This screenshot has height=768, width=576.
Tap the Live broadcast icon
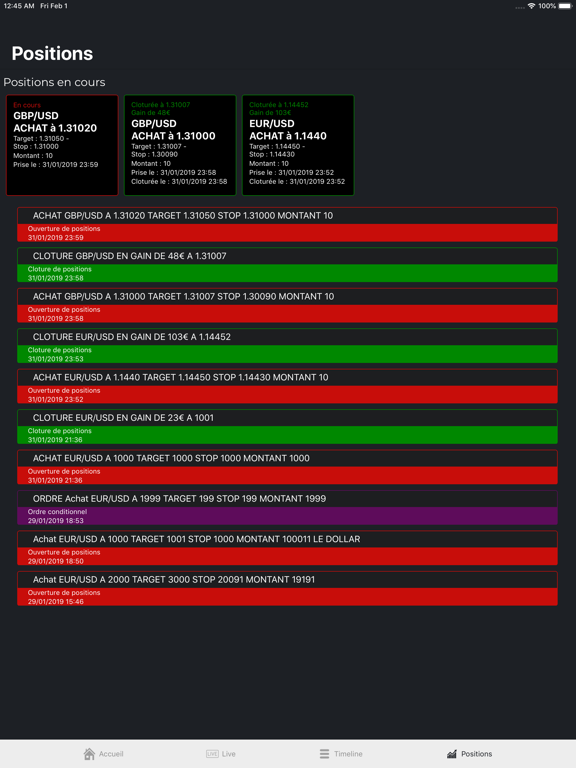coord(212,754)
